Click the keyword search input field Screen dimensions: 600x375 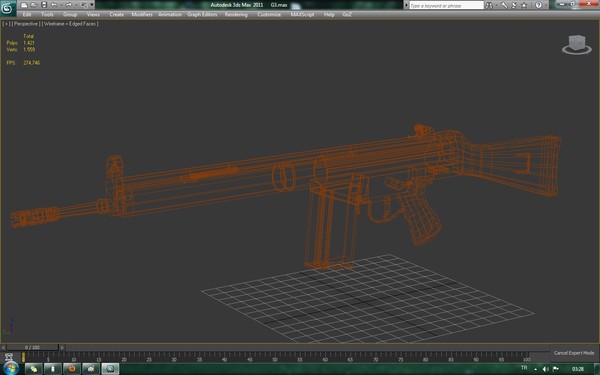(446, 5)
